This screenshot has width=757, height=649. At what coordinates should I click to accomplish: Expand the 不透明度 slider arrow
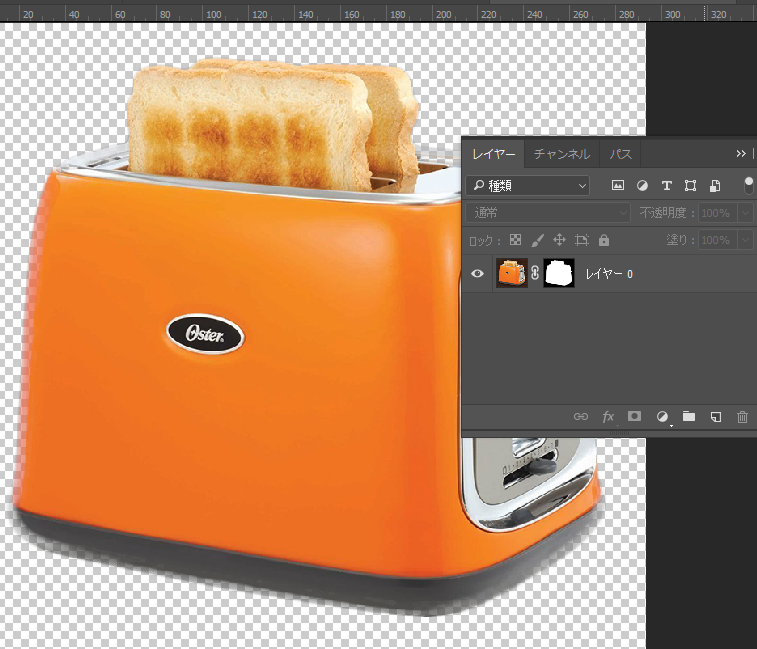click(745, 212)
